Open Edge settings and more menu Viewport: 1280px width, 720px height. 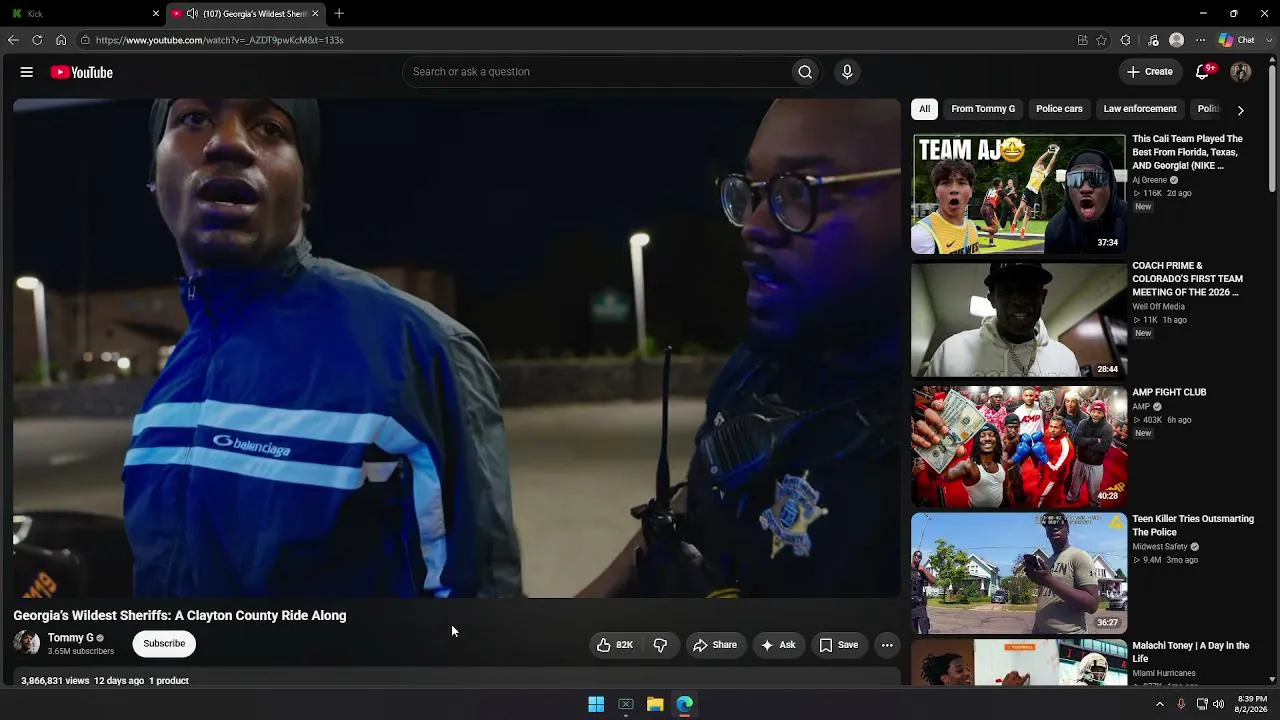(x=1201, y=40)
